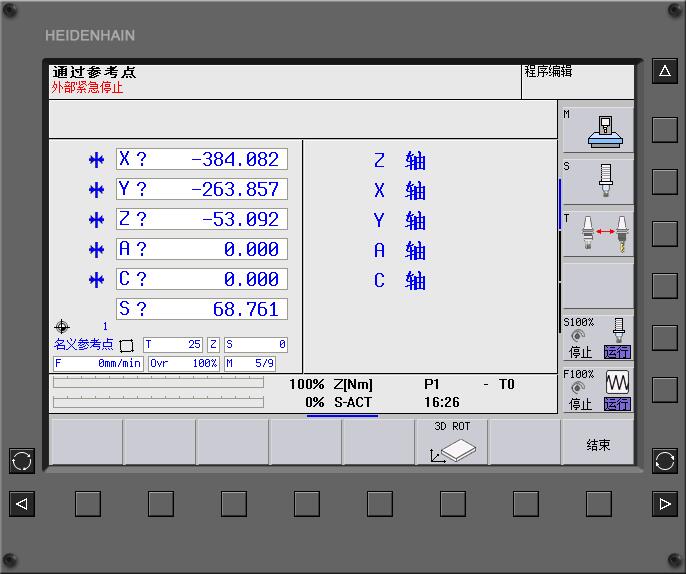
Task: Click the 100% Z[Nm] load bar
Action: coord(158,383)
